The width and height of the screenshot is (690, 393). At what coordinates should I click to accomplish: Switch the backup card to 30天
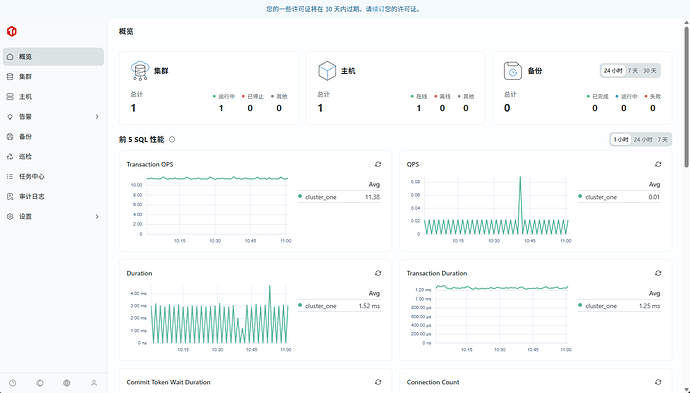point(650,71)
